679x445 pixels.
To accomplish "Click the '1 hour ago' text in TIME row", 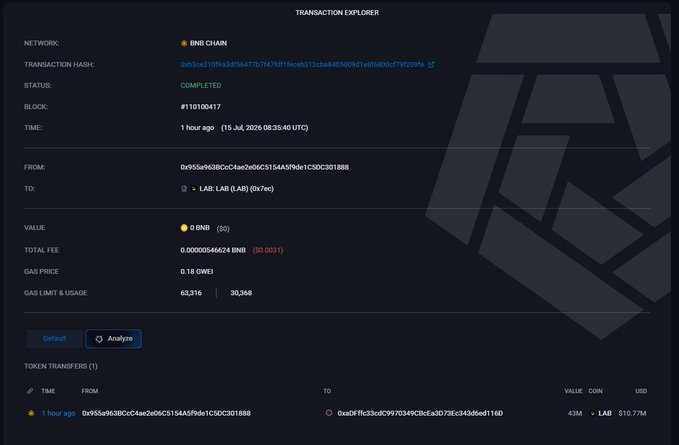I will tap(197, 128).
